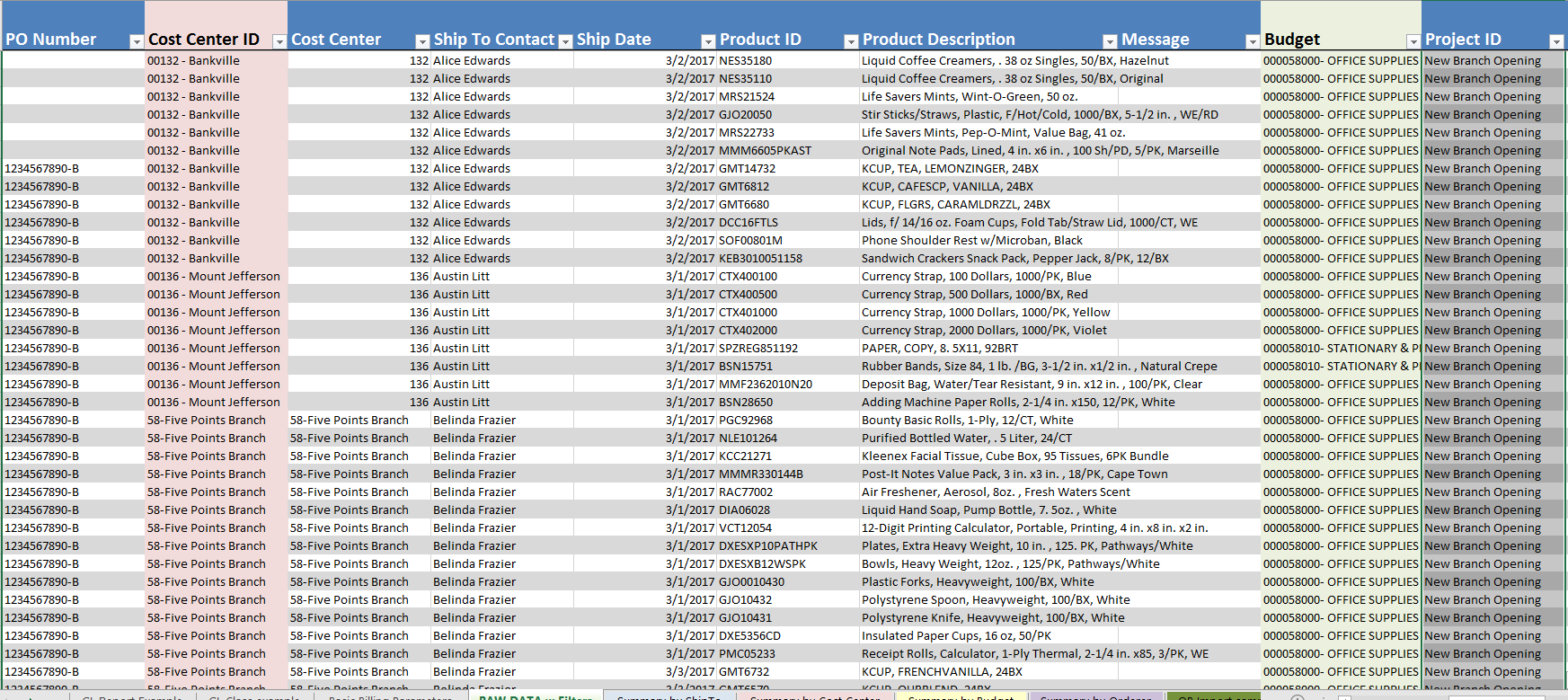This screenshot has height=700, width=1568.
Task: Click the PAPER, COPY, 8.5X11 description
Action: [940, 349]
